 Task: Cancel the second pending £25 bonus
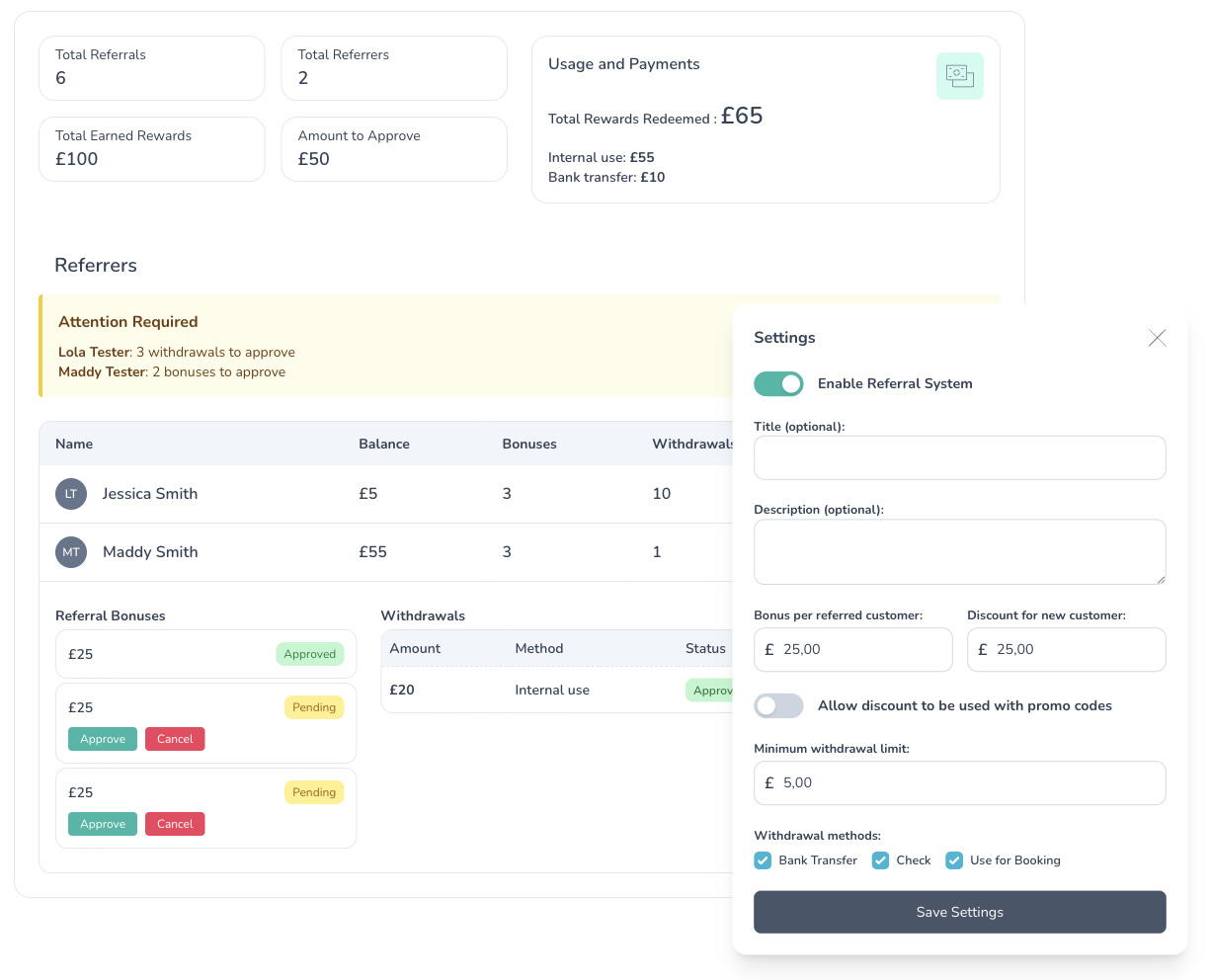pos(175,824)
